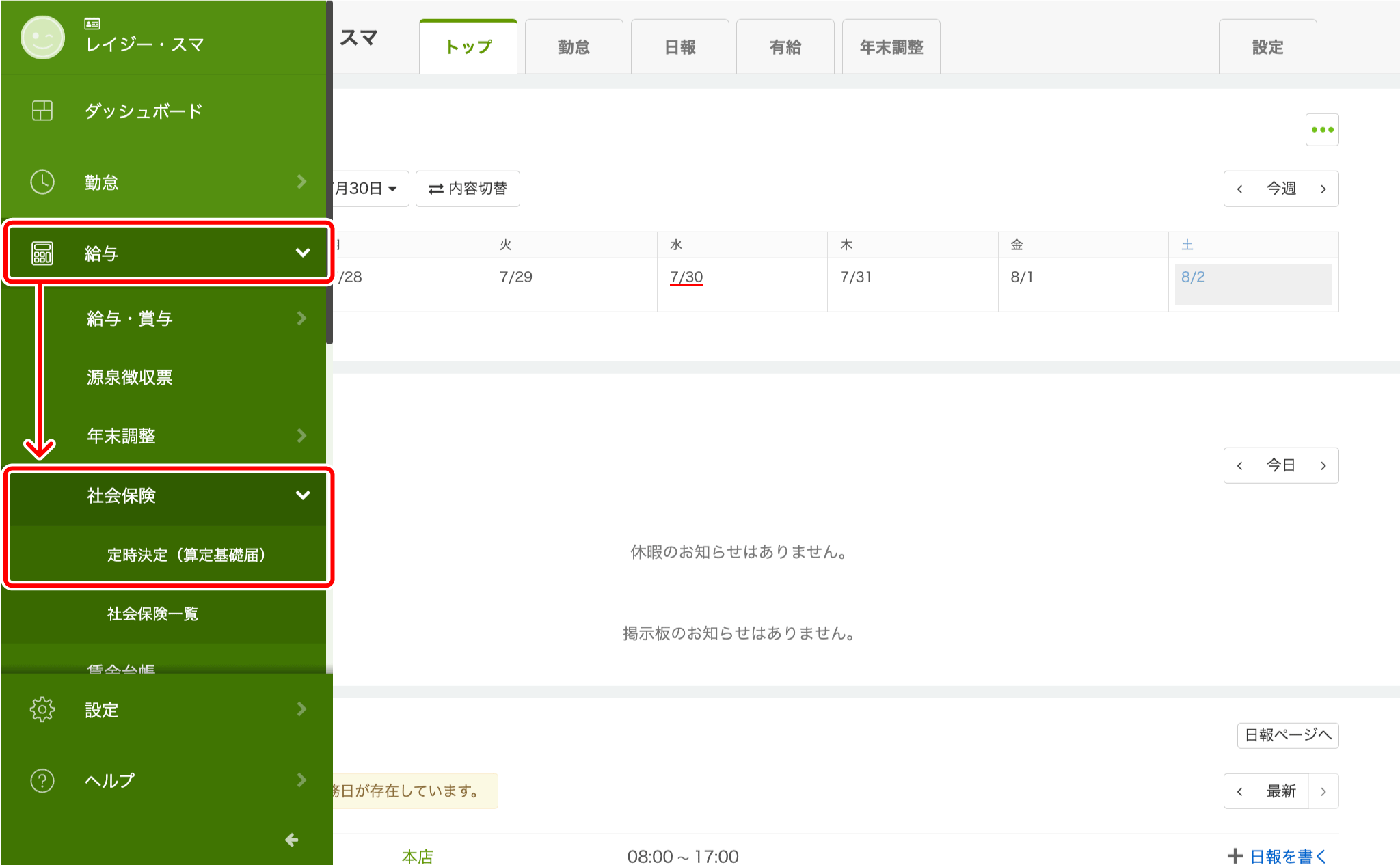Go to next week arrow beside 今週
The image size is (1400, 865).
(x=1323, y=189)
